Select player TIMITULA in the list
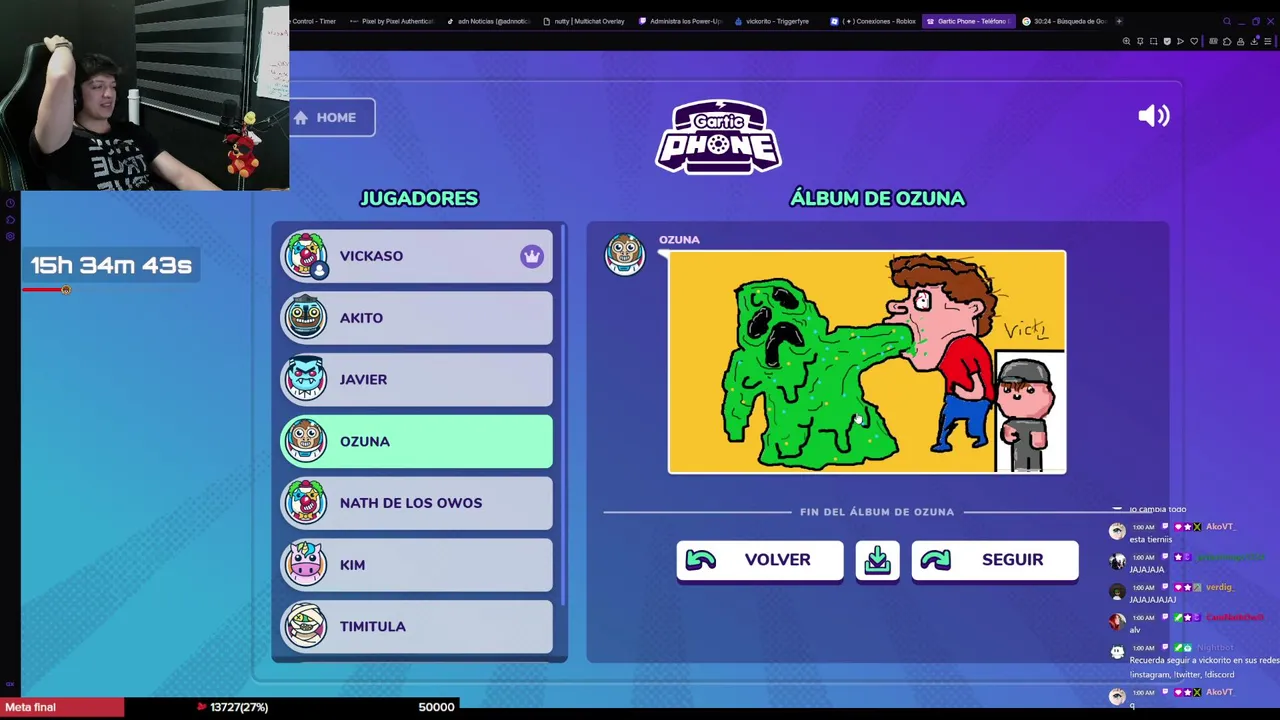Screen dimensions: 1280x720 pos(416,627)
